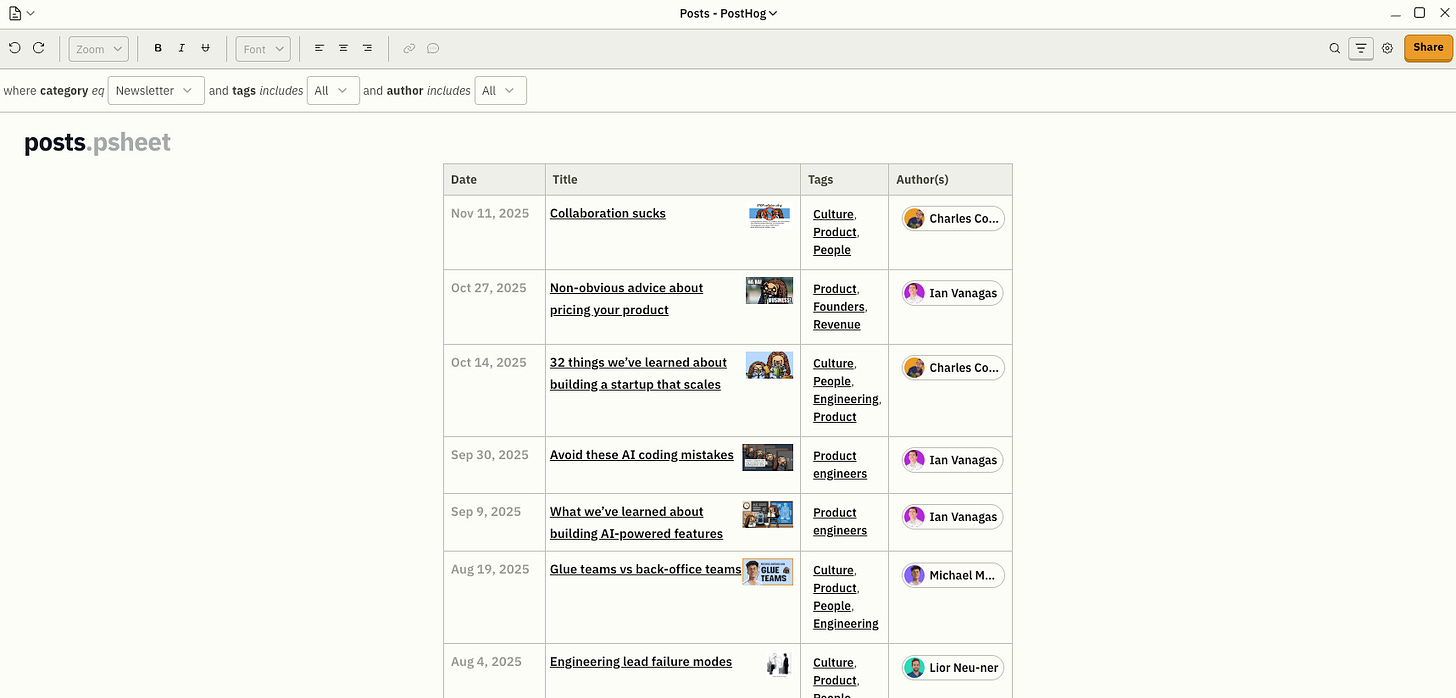Click the Collaboration sucks thumbnail image
The image size is (1456, 698).
(770, 216)
